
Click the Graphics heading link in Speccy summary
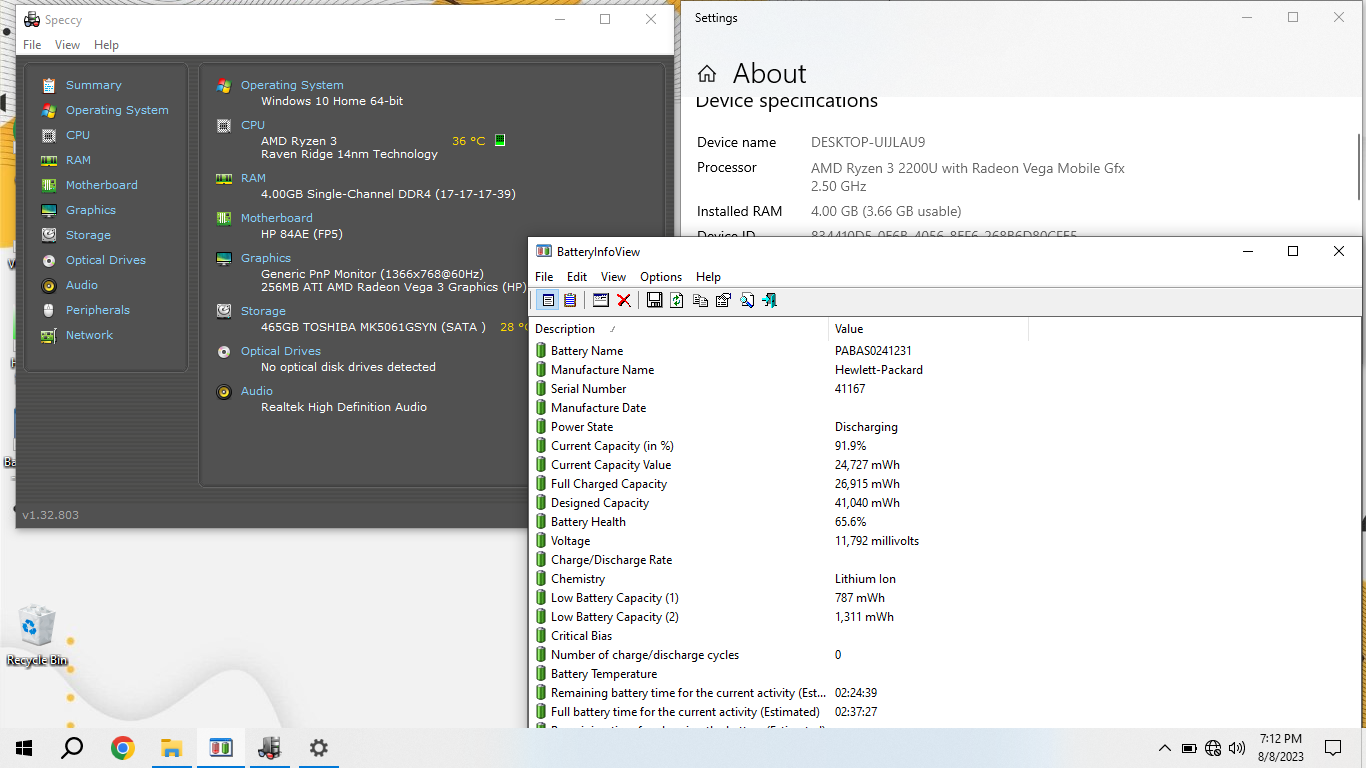click(x=265, y=258)
